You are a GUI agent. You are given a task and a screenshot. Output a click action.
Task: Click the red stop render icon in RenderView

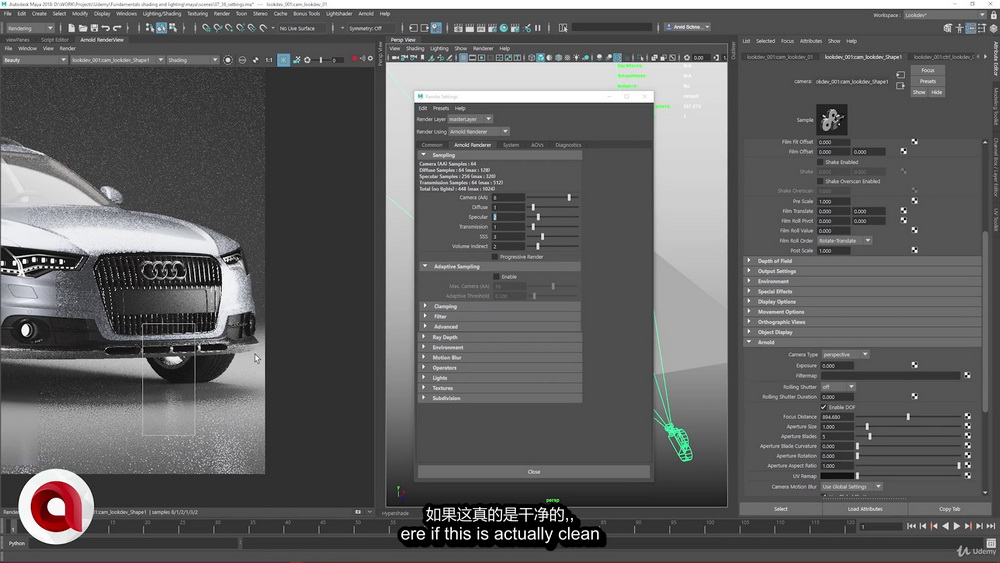(x=355, y=59)
